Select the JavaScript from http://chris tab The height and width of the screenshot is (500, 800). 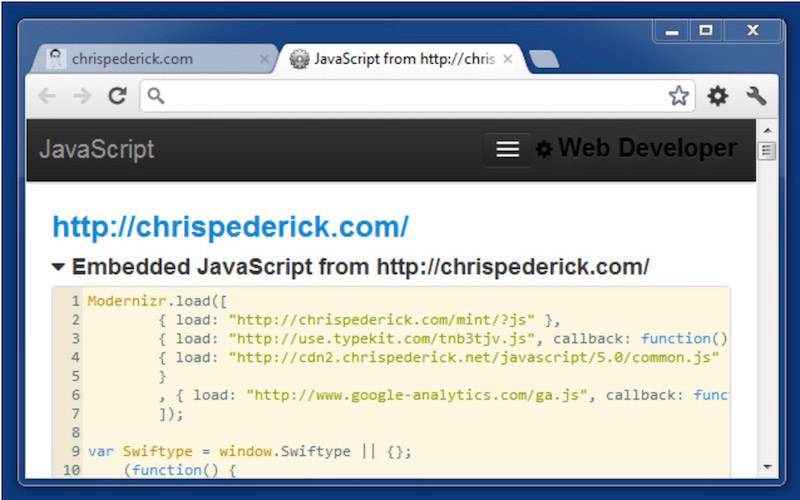(401, 59)
